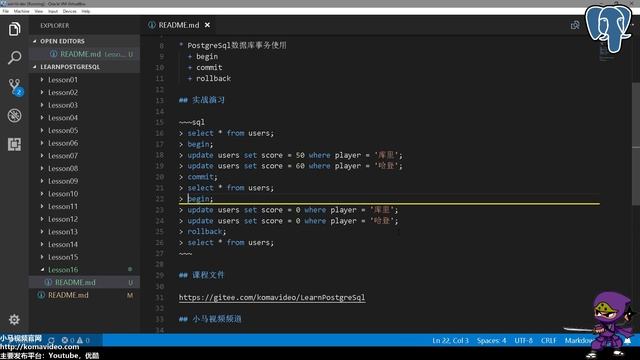
Task: Open the Explorer view in activity bar
Action: coord(14,29)
